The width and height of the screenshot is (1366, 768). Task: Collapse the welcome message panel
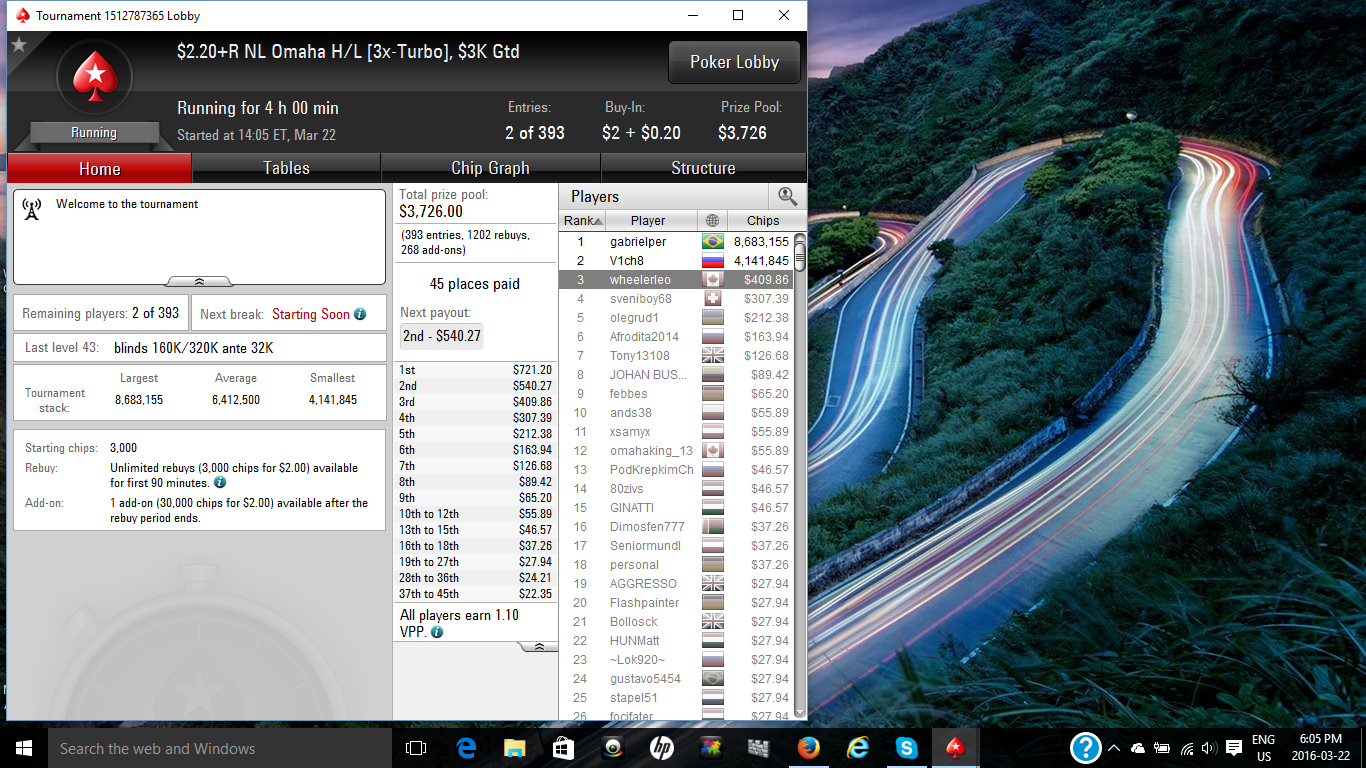pos(199,282)
